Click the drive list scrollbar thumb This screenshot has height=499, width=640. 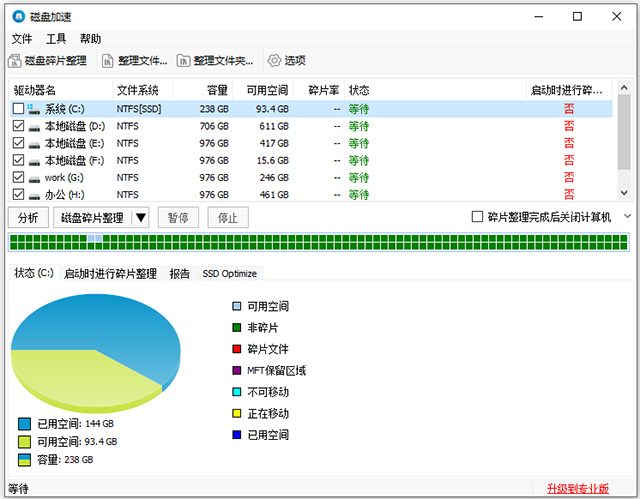624,132
